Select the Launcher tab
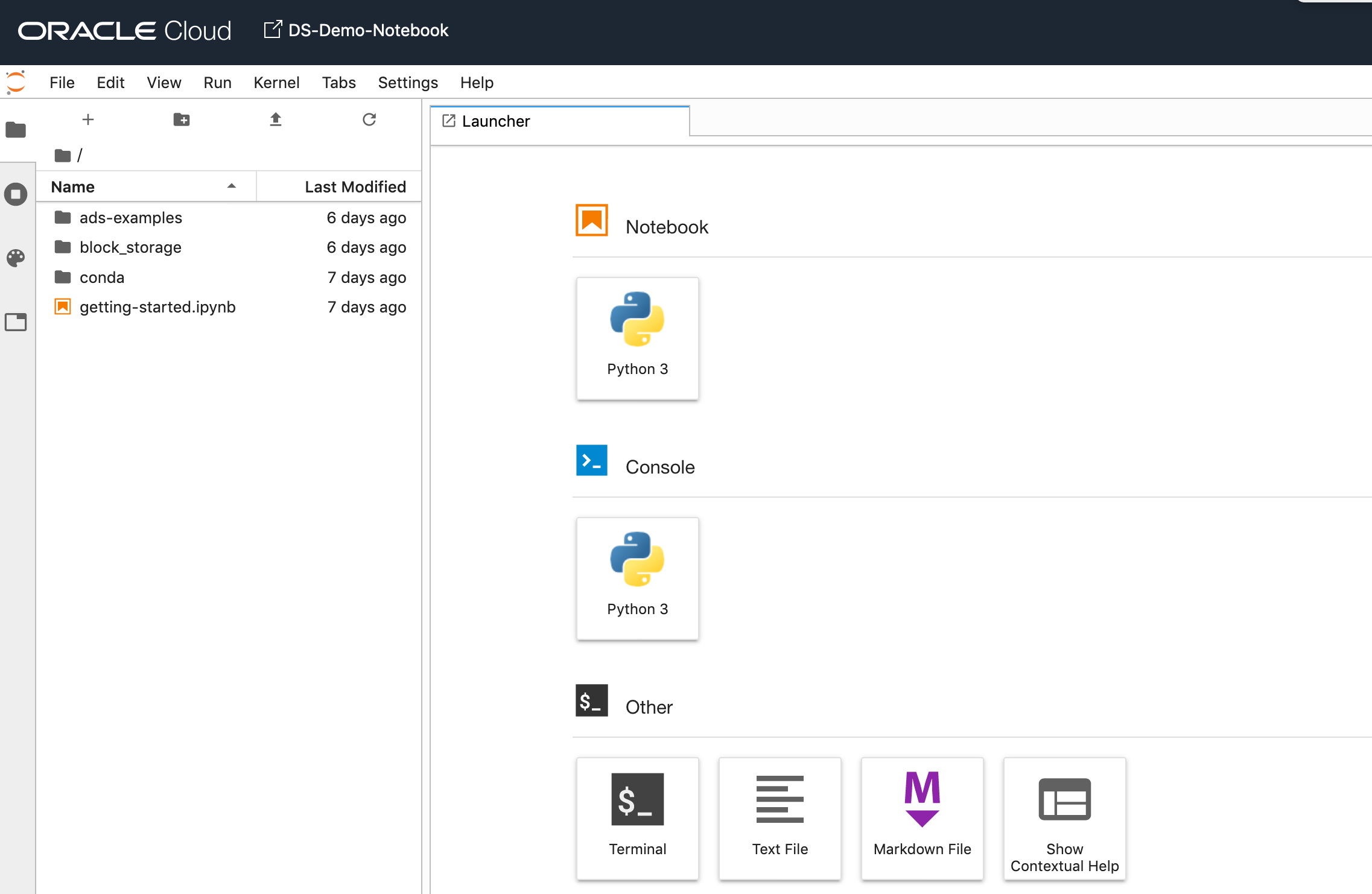The width and height of the screenshot is (1372, 894). coord(495,121)
